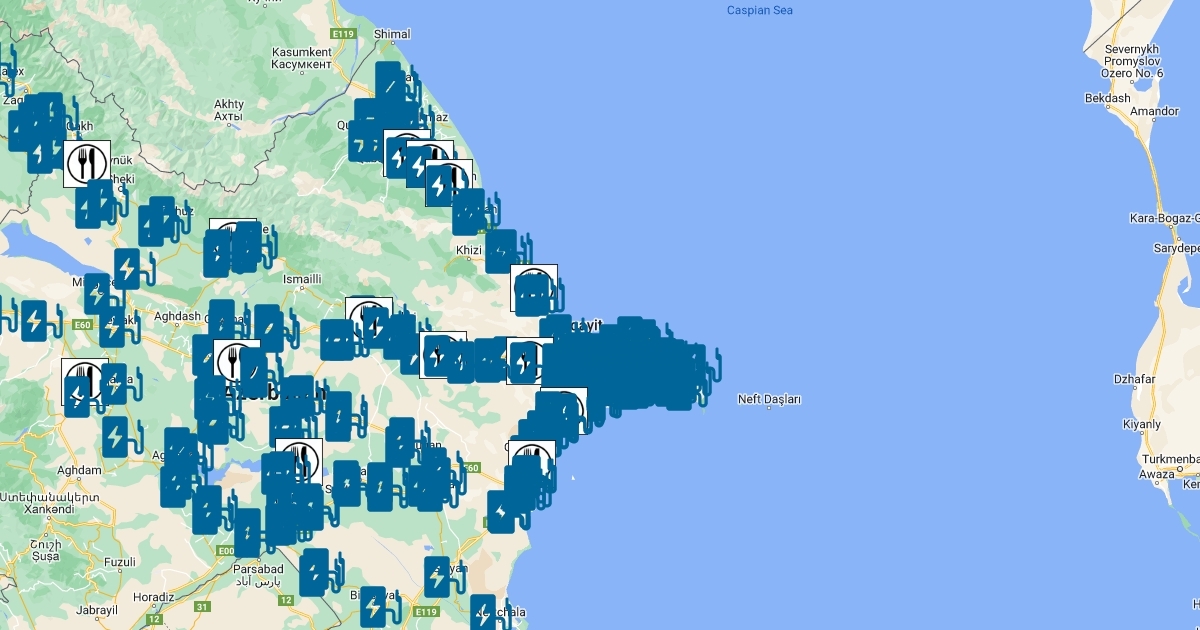Open the restaurant marker on coast below Khizi

[533, 288]
